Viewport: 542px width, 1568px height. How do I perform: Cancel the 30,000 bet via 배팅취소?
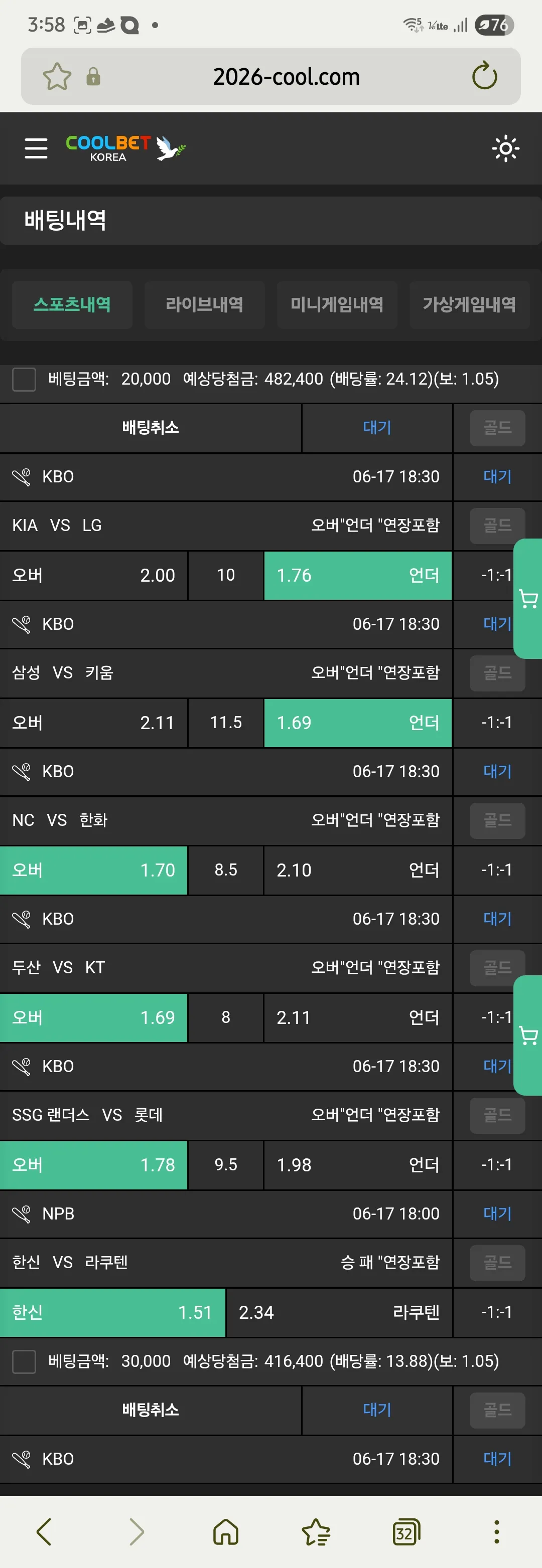[151, 1411]
